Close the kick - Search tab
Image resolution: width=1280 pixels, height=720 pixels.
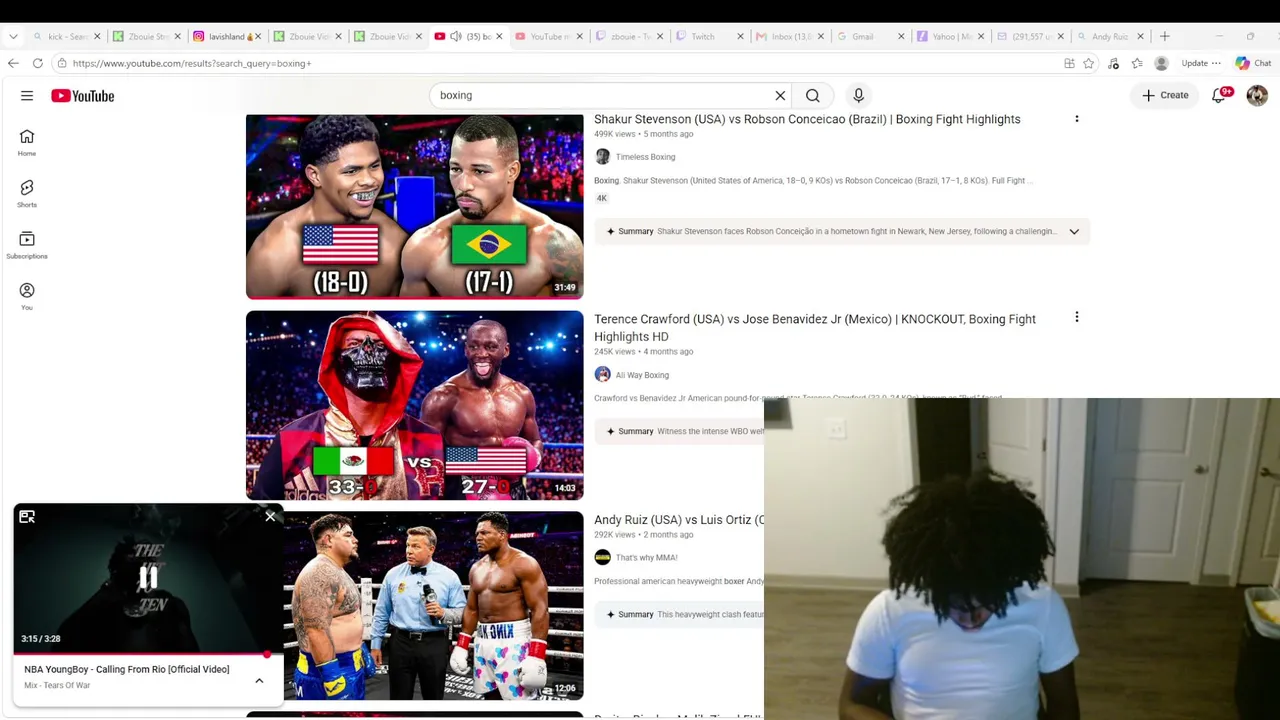click(97, 37)
